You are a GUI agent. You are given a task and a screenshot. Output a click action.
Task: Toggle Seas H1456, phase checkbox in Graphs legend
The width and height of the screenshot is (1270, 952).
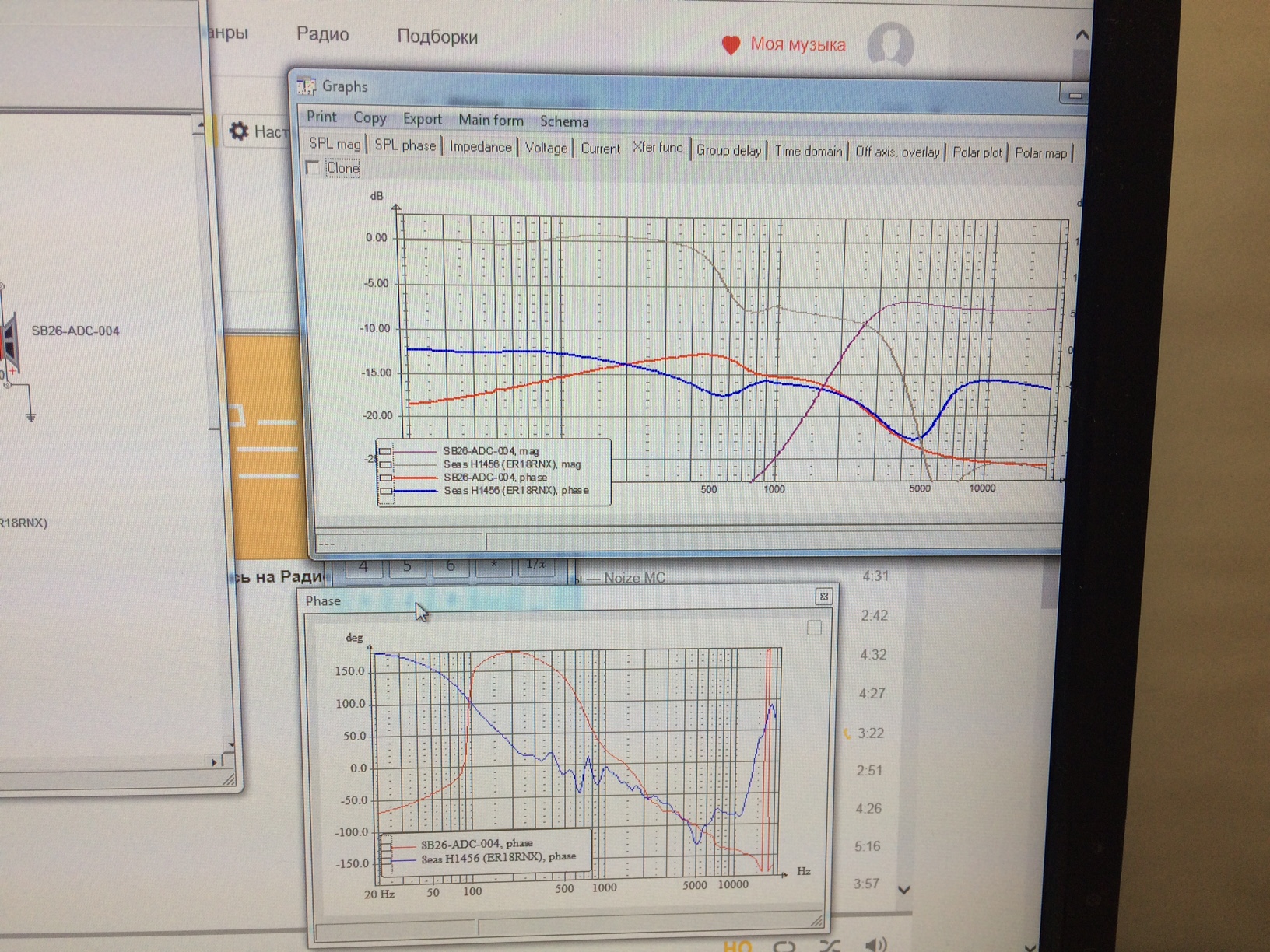tap(386, 491)
